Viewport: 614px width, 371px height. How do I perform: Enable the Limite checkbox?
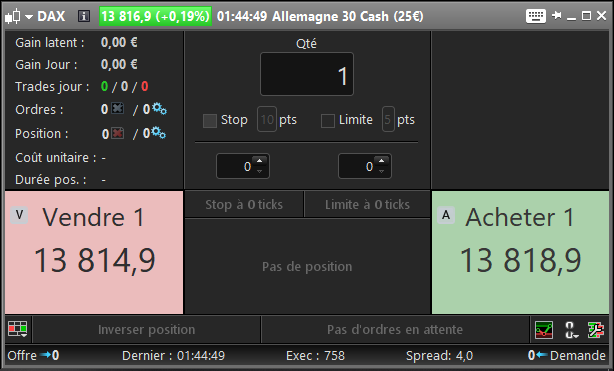click(x=327, y=121)
